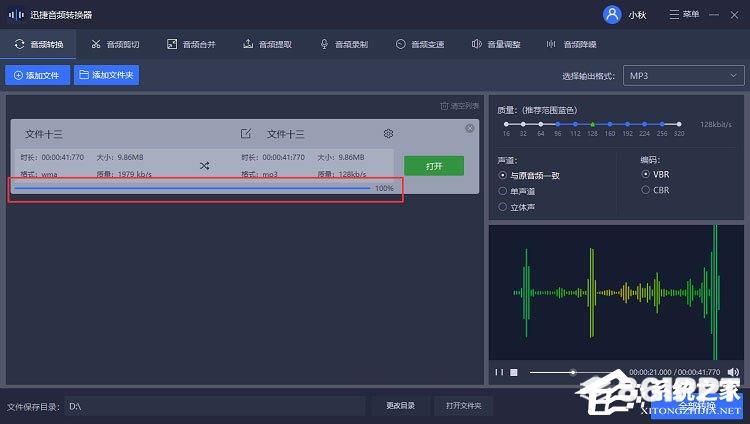The height and width of the screenshot is (424, 750).
Task: Remove file with the X icon
Action: pos(470,128)
